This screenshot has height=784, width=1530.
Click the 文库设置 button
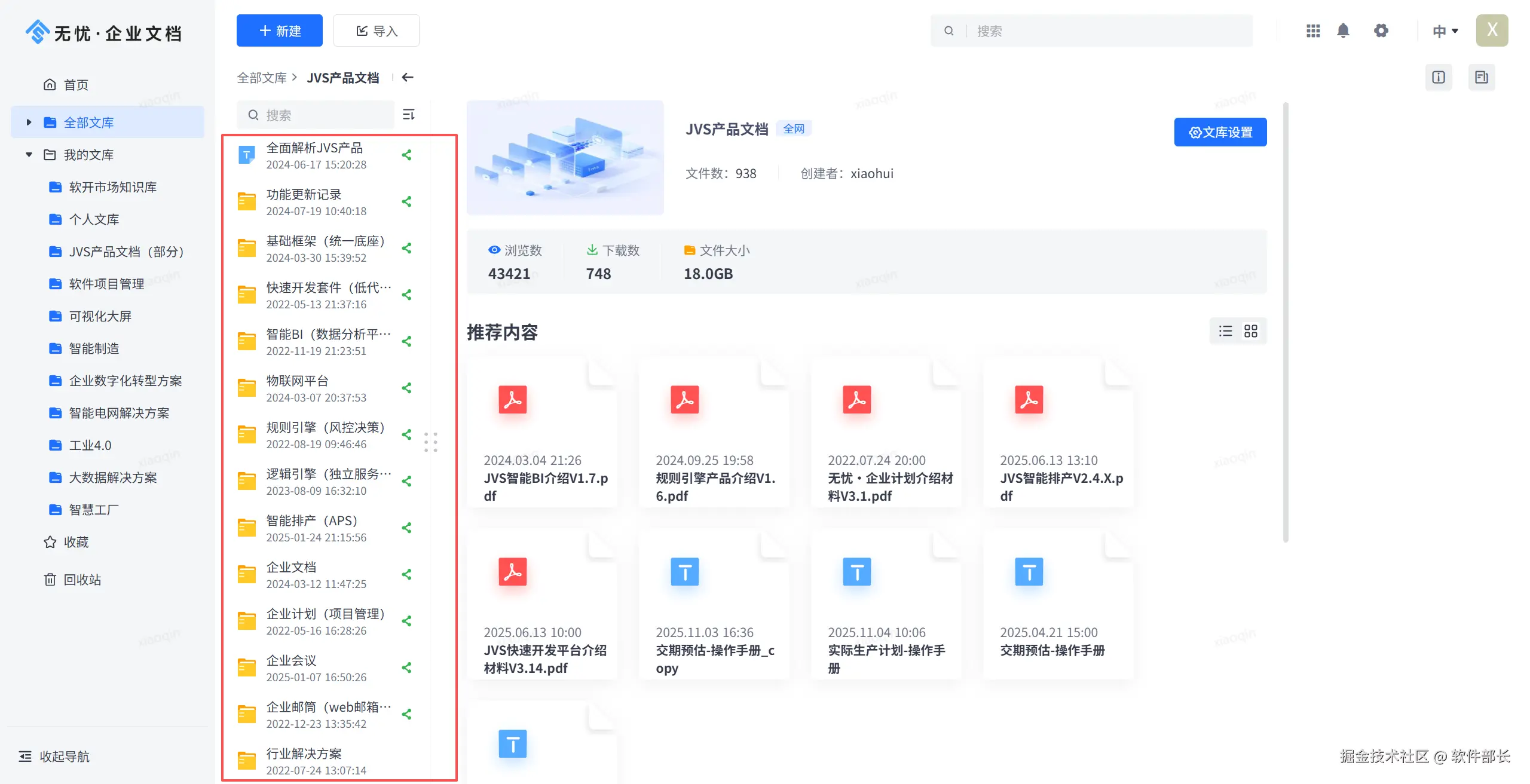pos(1220,132)
